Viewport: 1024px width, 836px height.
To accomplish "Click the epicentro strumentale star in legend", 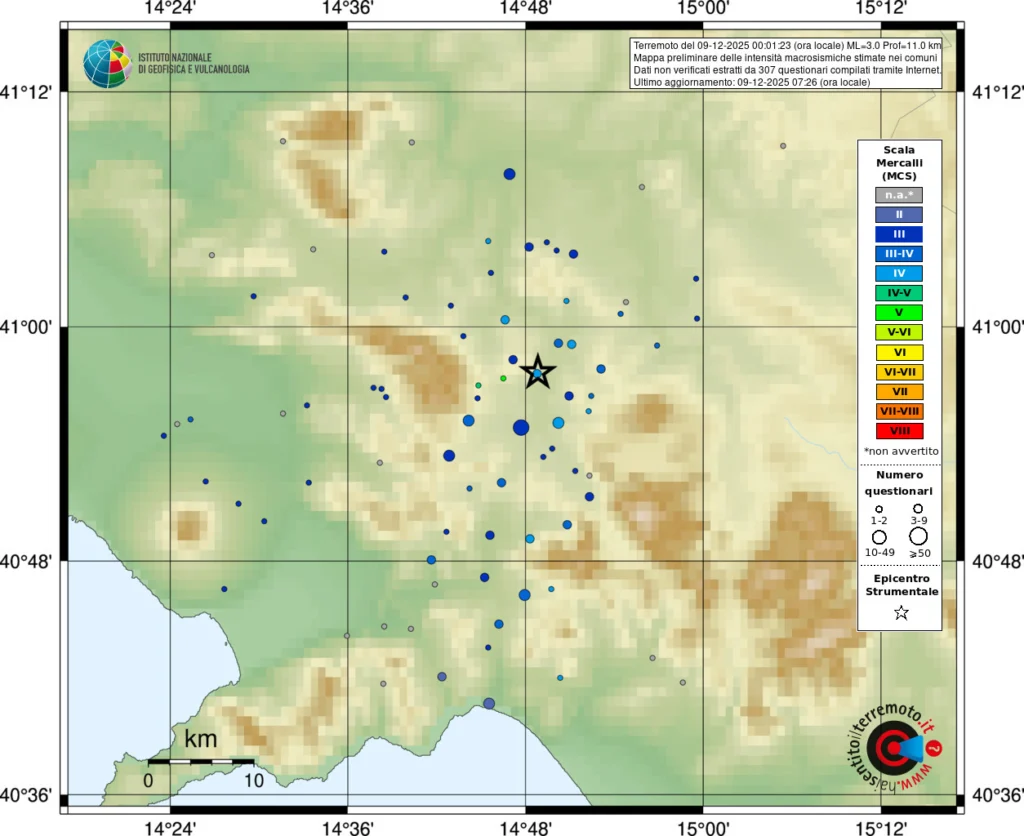I will pos(900,612).
